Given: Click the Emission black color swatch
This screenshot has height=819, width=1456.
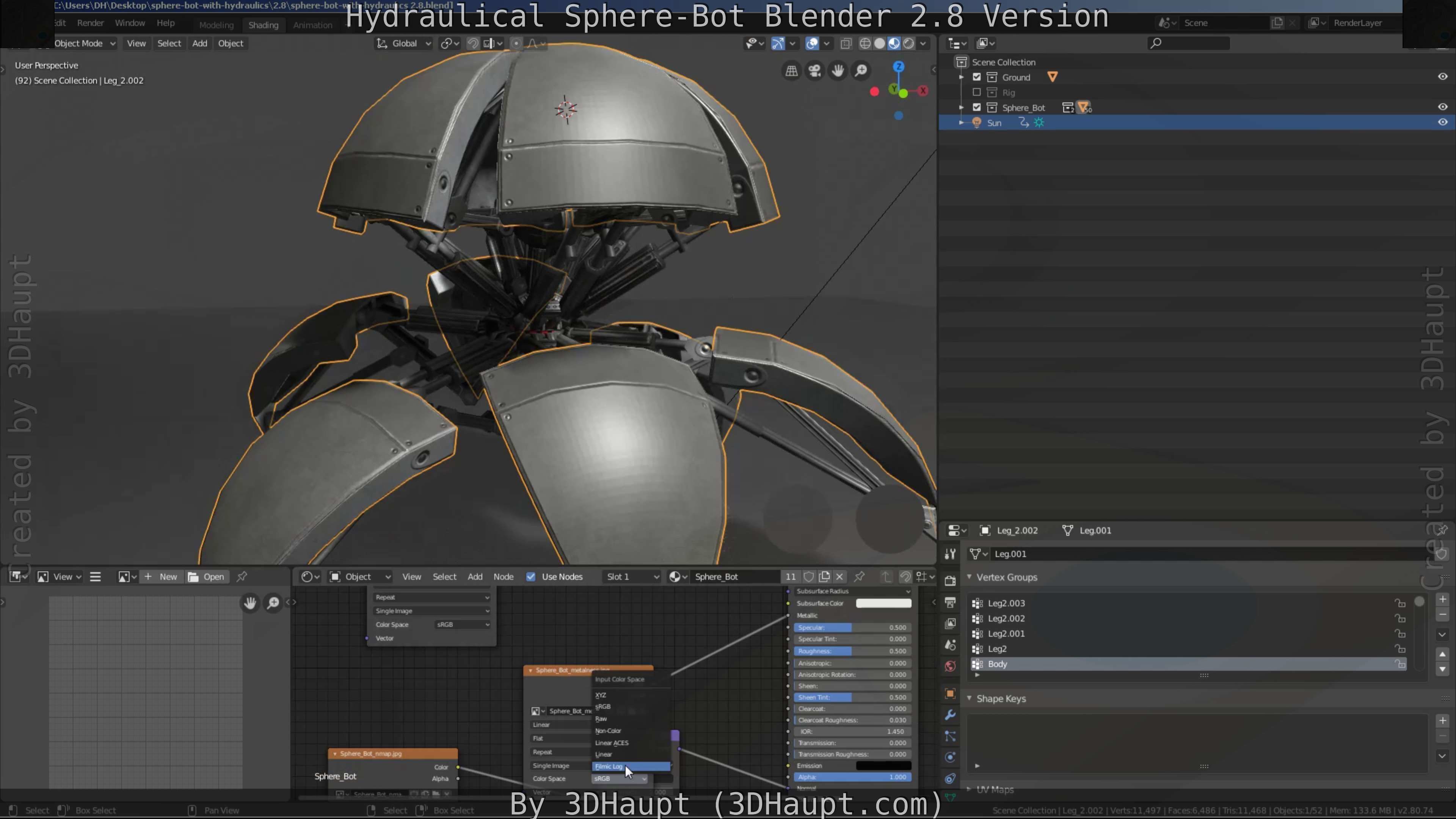Looking at the screenshot, I should 883,766.
